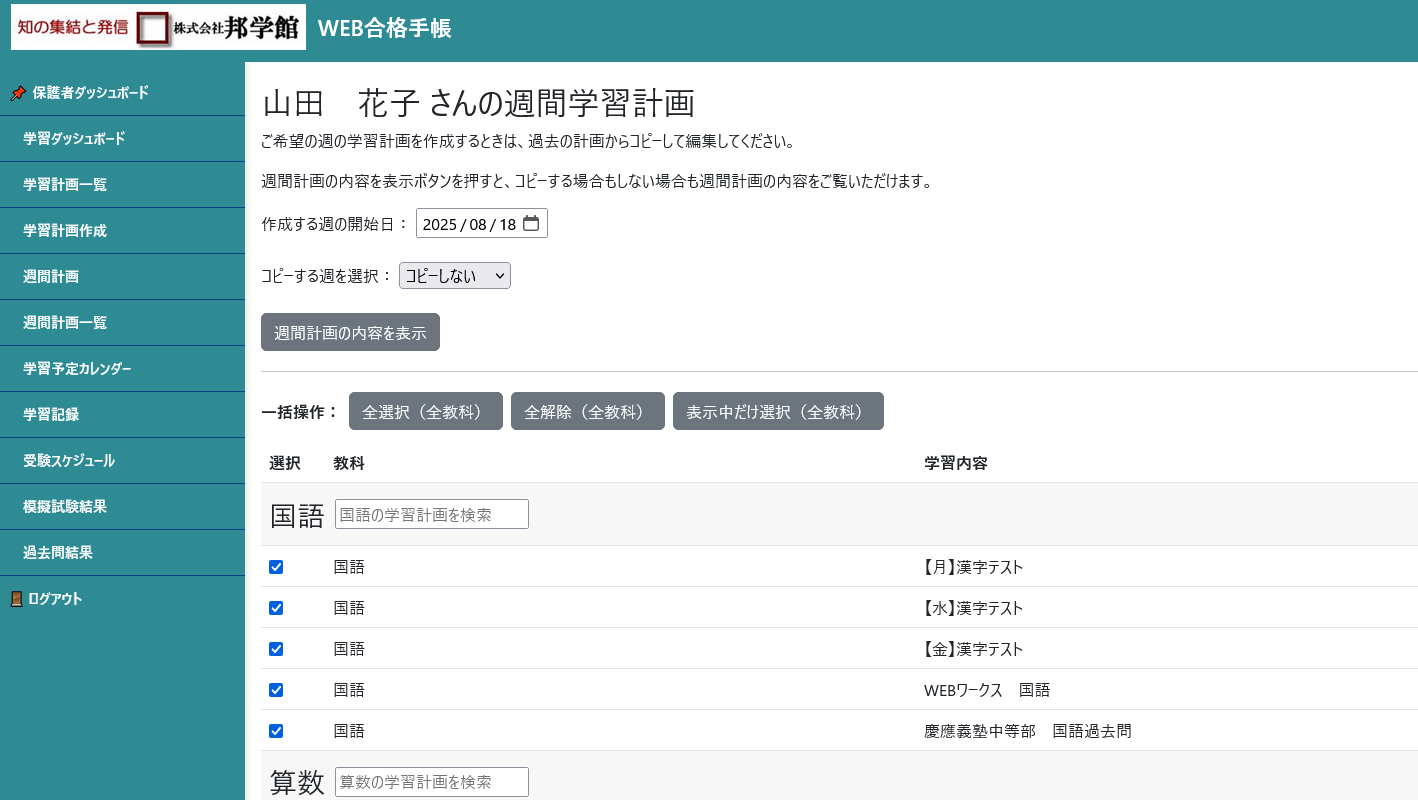Click the 国語 section heading
The height and width of the screenshot is (800, 1418).
(x=298, y=516)
